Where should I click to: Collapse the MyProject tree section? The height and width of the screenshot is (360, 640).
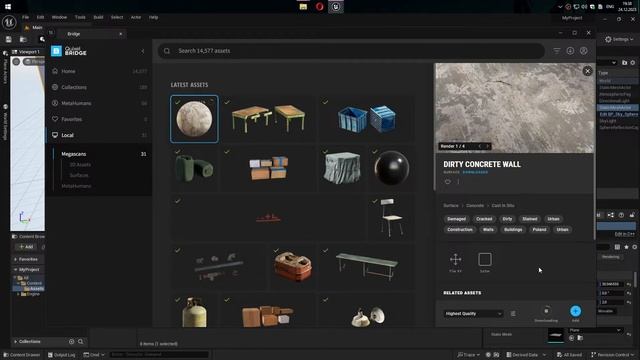[x=16, y=270]
